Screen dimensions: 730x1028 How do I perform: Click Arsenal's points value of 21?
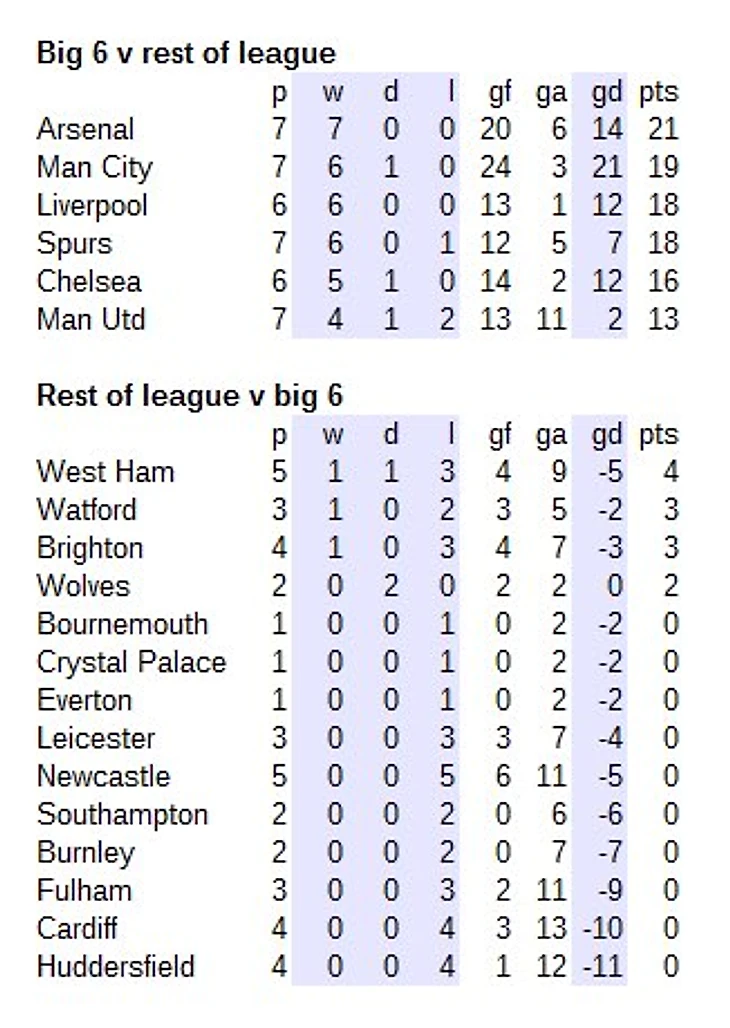click(x=662, y=129)
